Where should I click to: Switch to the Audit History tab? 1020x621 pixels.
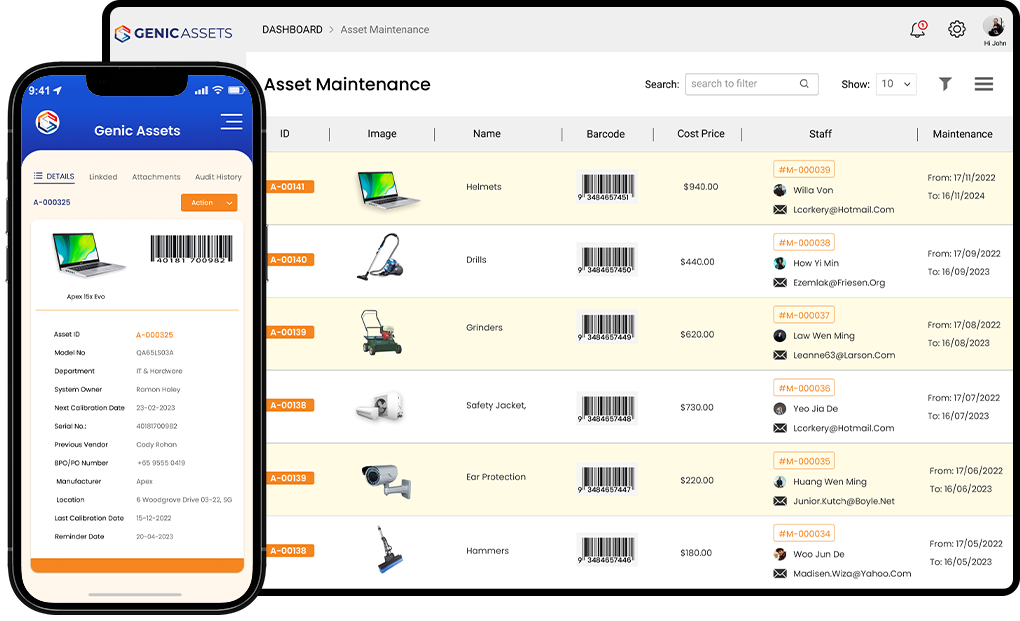[218, 177]
